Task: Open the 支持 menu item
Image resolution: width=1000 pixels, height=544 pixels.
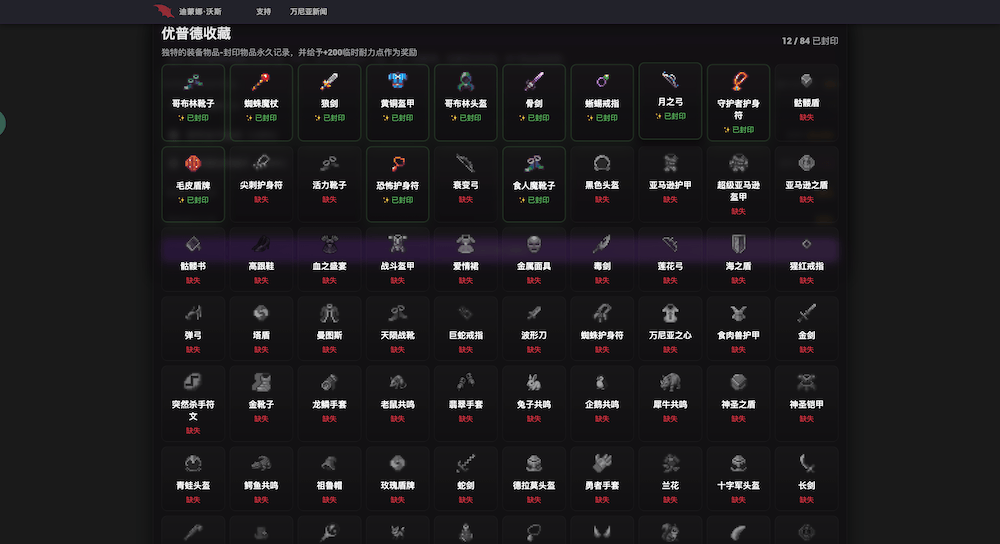Action: [263, 12]
